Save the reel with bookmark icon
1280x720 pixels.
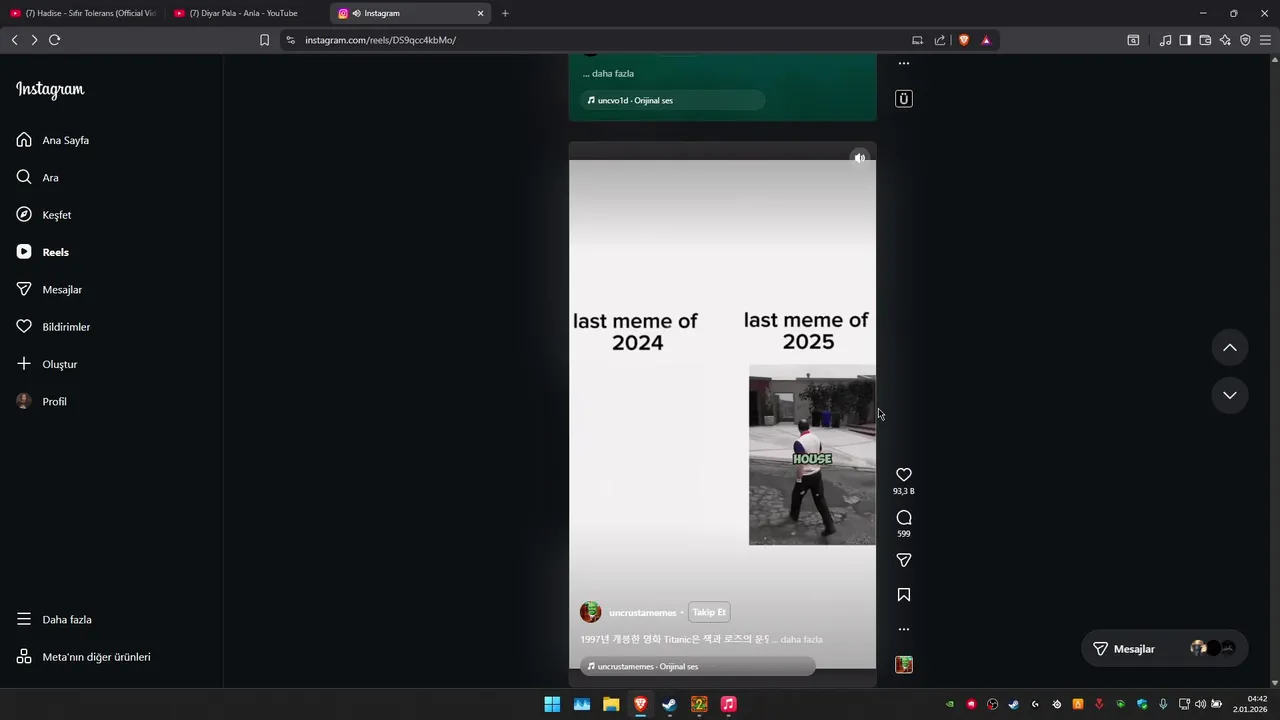904,595
